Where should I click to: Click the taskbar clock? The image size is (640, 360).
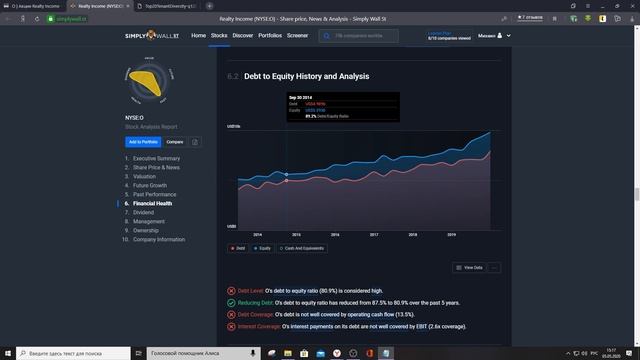coord(611,353)
